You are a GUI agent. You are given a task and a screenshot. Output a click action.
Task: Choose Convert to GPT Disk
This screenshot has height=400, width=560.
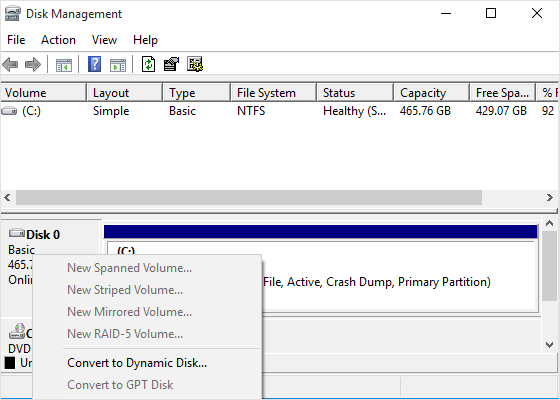[x=147, y=385]
